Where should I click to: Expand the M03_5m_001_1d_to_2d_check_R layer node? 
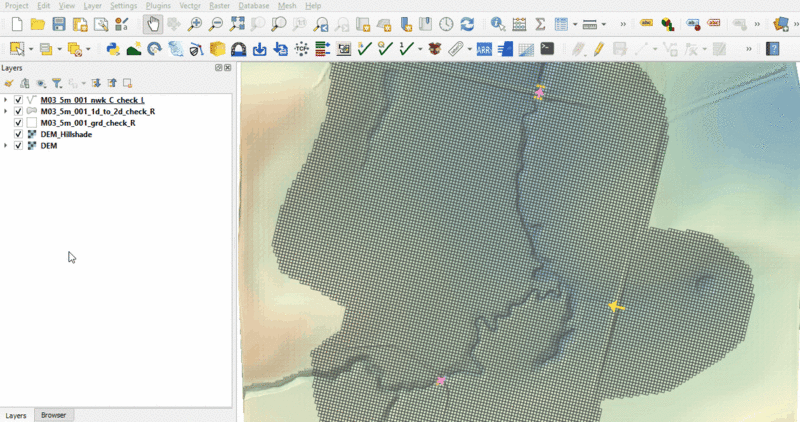7,112
